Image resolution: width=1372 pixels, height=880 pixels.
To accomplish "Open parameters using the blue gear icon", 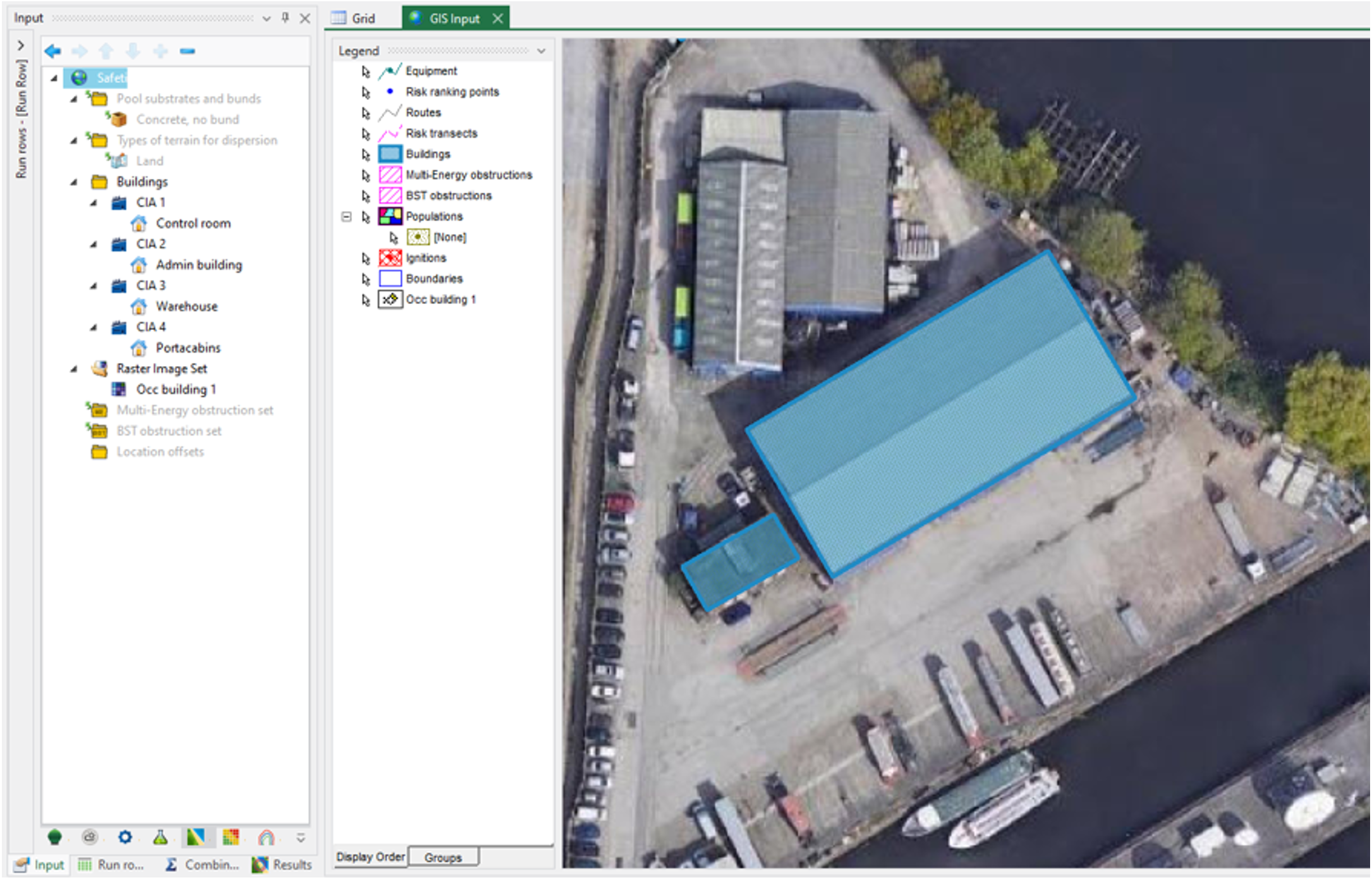I will pos(125,838).
